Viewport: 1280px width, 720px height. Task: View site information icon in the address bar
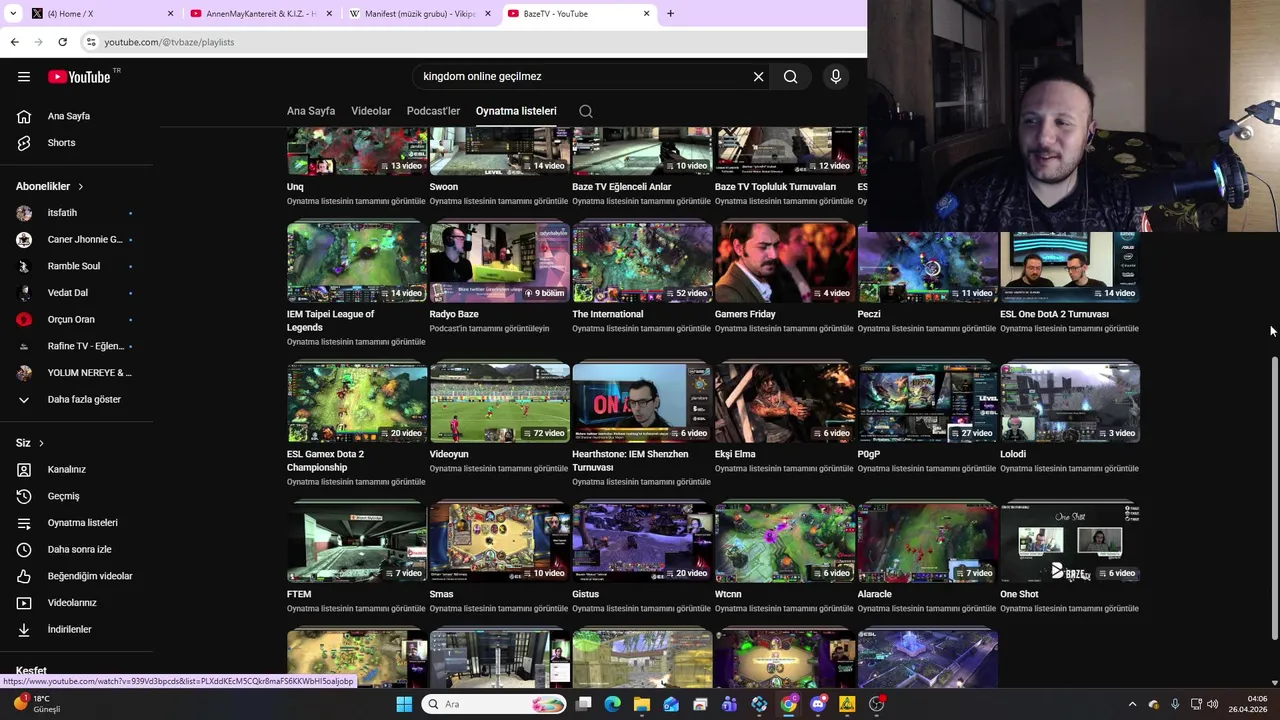[91, 42]
